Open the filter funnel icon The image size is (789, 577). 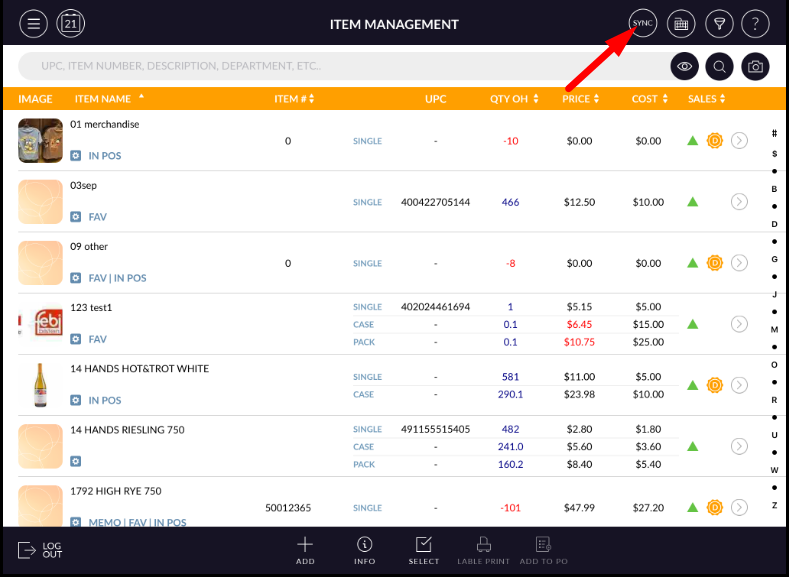[719, 23]
